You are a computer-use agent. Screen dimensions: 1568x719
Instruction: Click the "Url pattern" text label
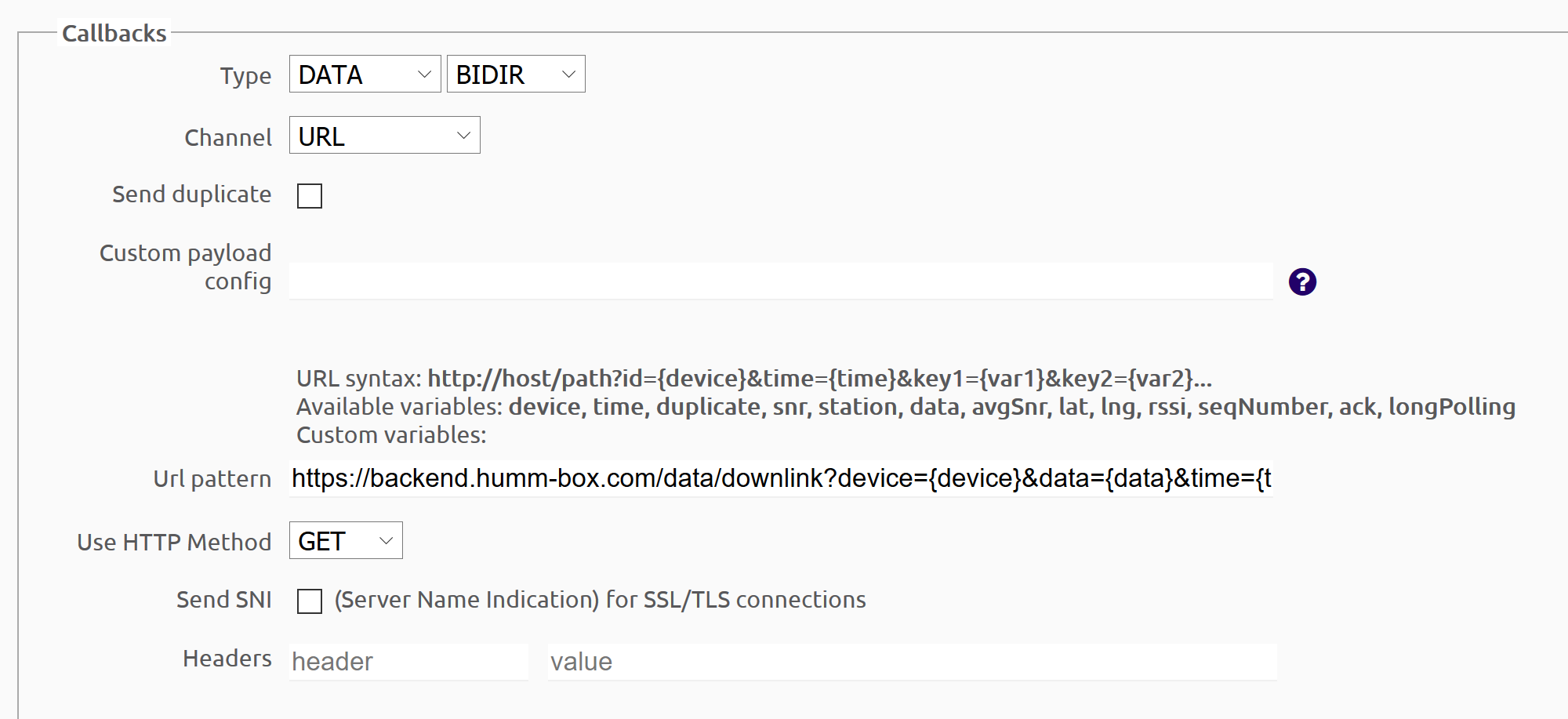[x=212, y=479]
